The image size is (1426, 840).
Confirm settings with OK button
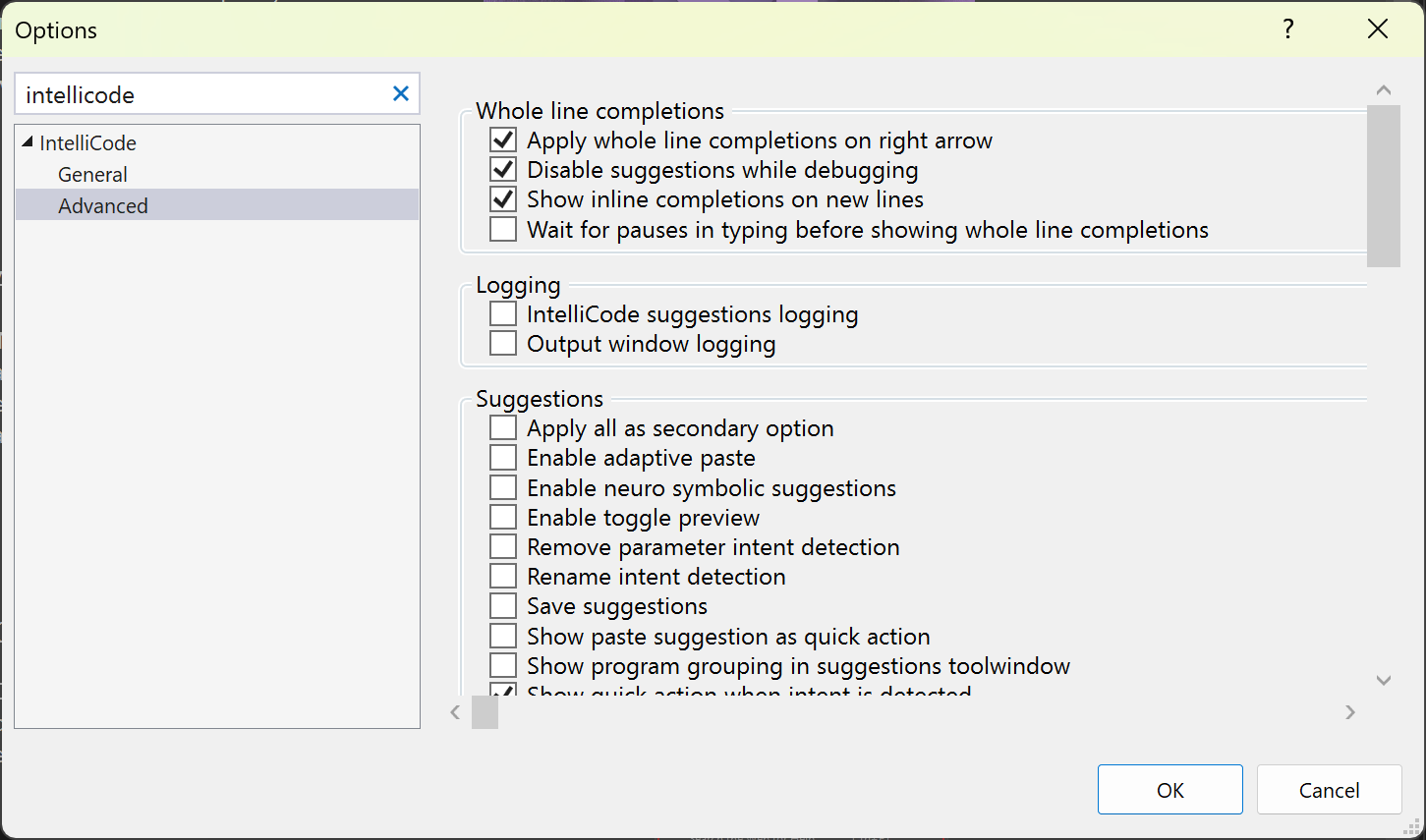coord(1169,789)
